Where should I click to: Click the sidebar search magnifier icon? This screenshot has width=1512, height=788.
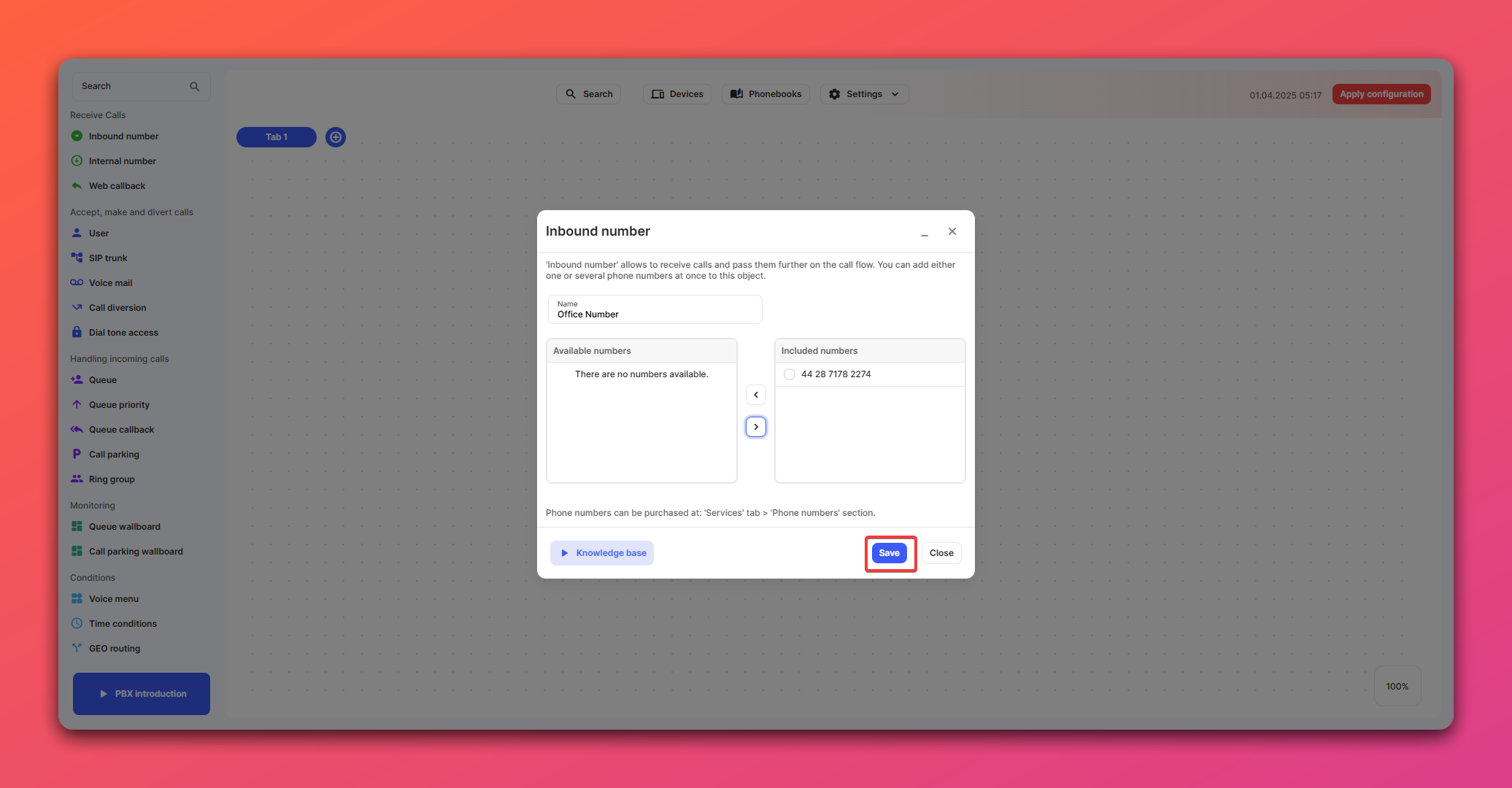[194, 86]
